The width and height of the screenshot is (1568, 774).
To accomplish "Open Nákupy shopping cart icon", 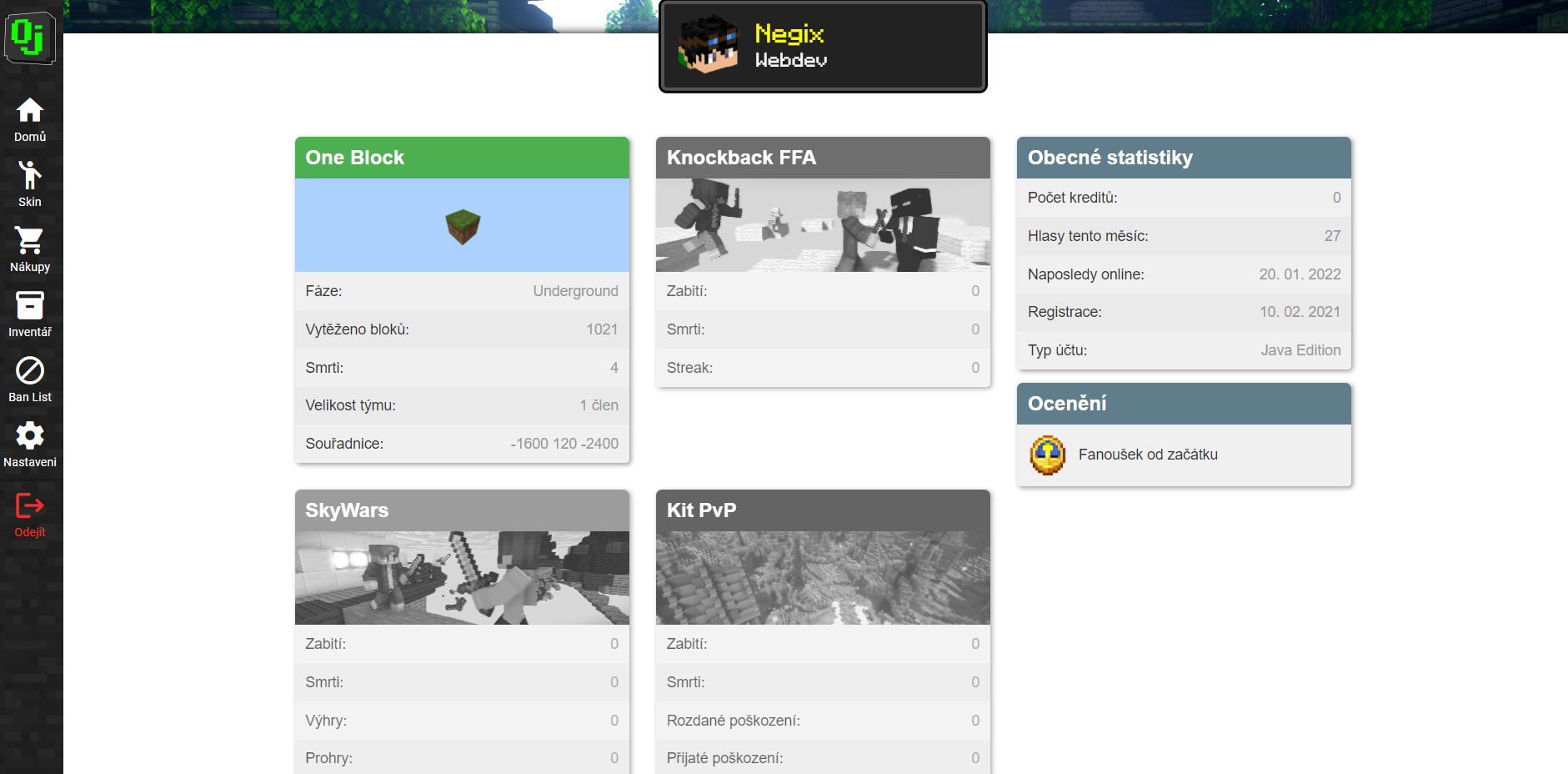I will tap(30, 240).
